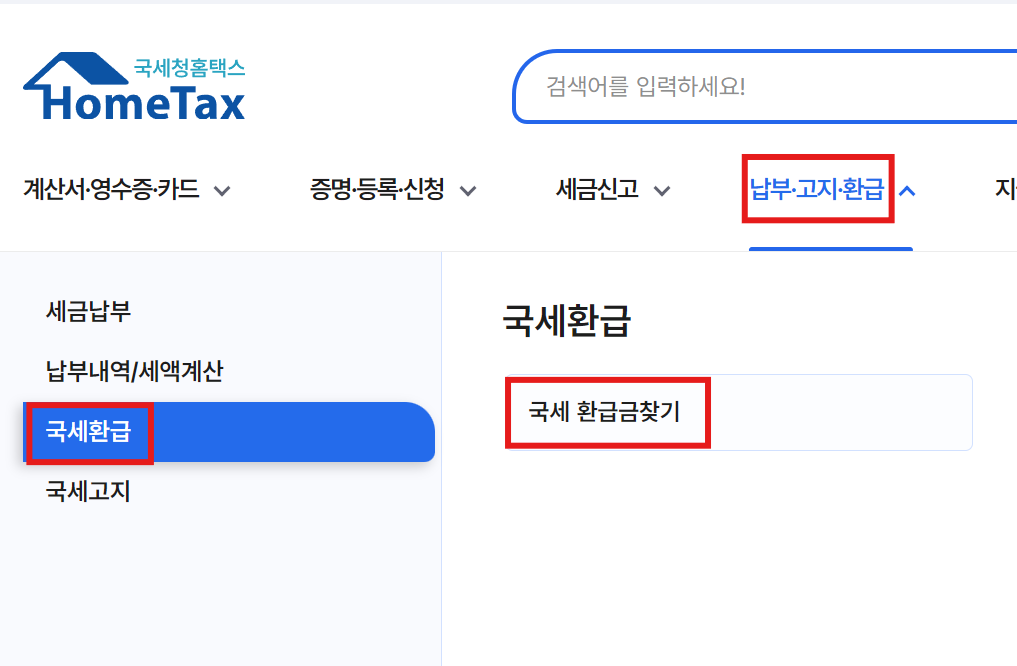Open the 증명·등록·신청 menu
1017x666 pixels.
[x=376, y=189]
